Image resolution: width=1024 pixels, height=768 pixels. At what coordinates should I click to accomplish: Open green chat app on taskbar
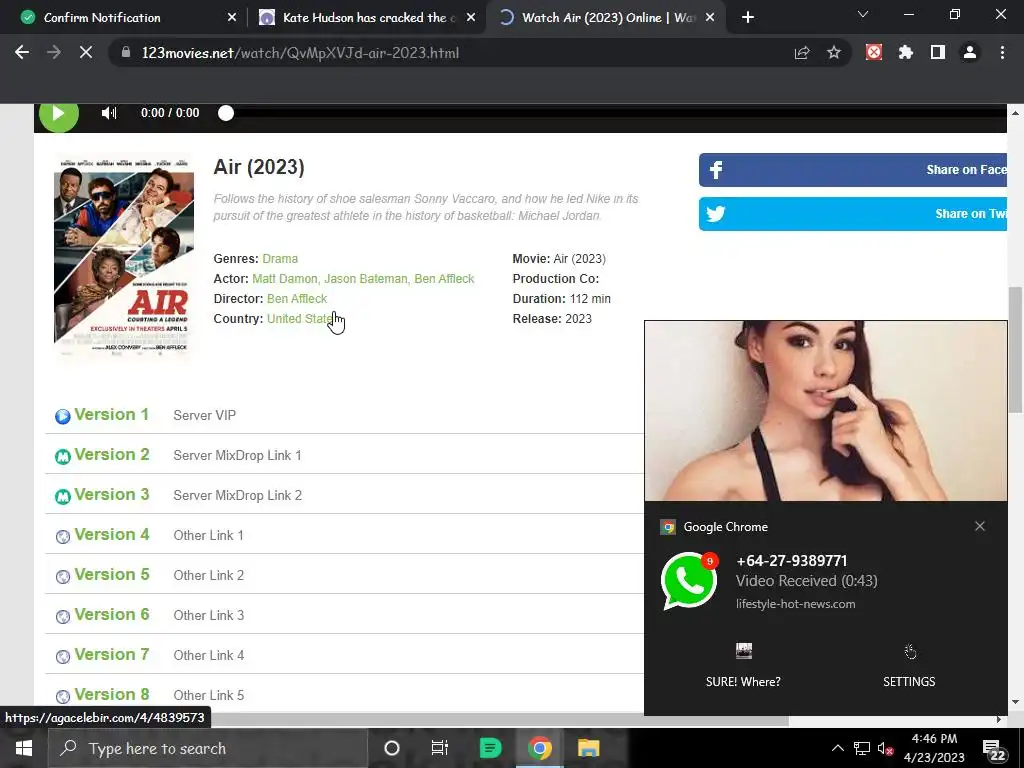pos(490,748)
